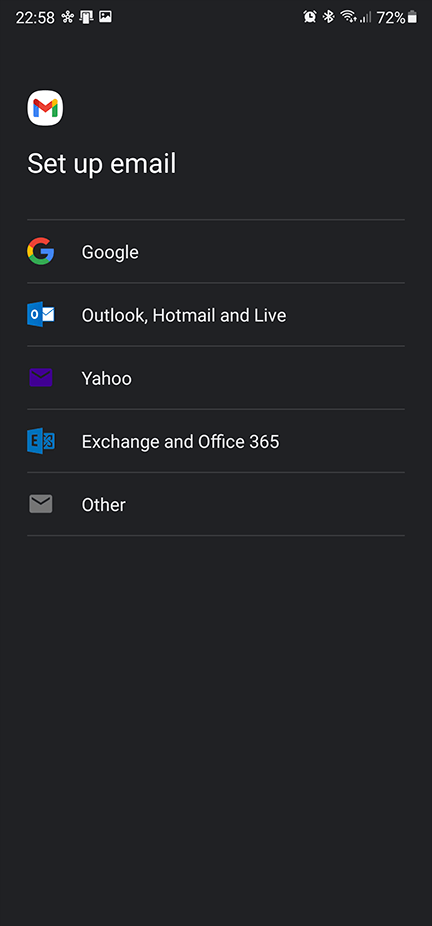Select the Google logo icon
432x926 pixels.
point(41,252)
